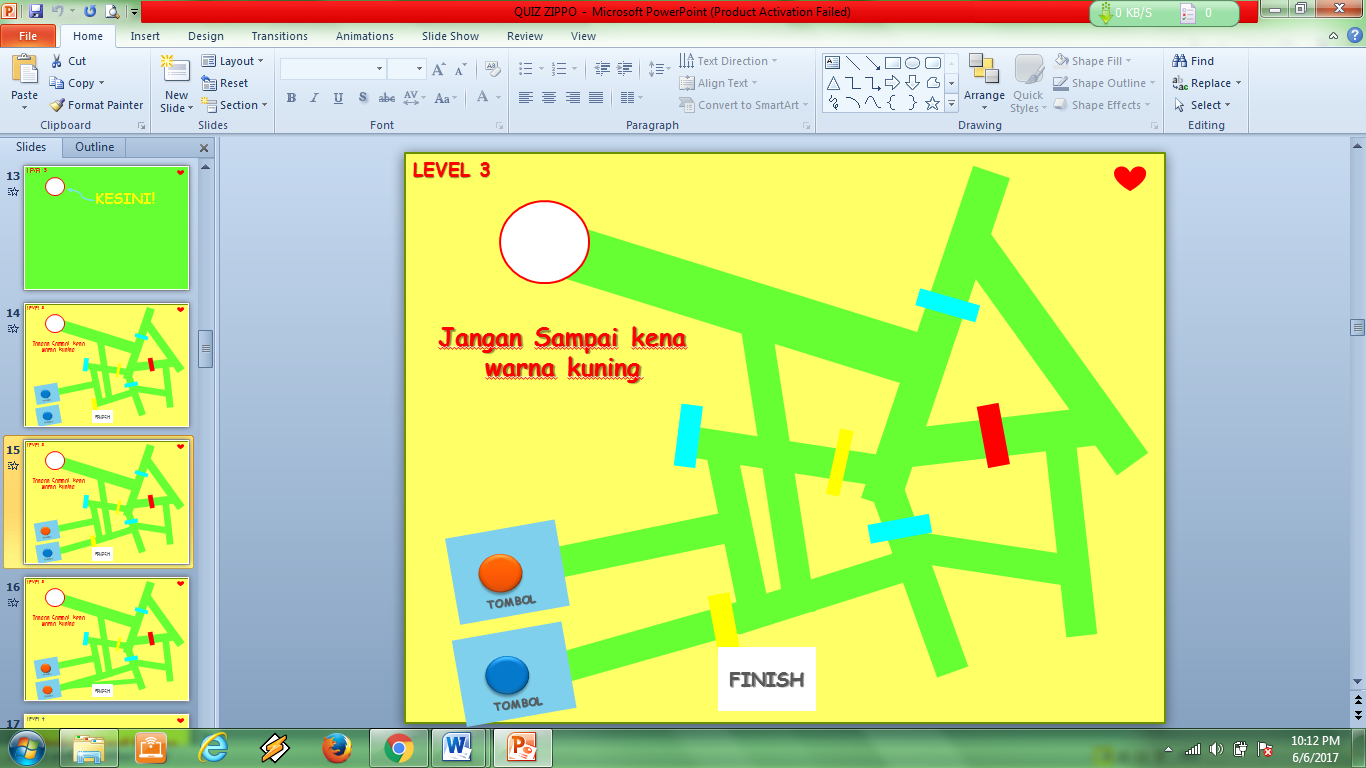1366x768 pixels.
Task: Click the Windows Start button
Action: pos(27,748)
